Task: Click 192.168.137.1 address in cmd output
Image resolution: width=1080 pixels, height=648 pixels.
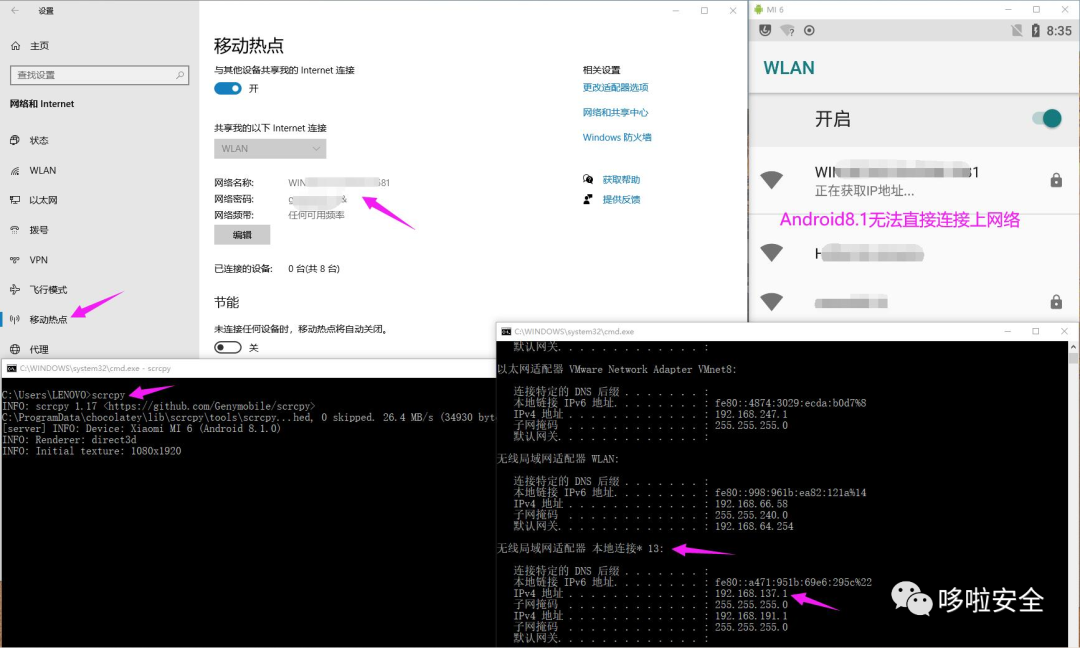Action: (751, 594)
